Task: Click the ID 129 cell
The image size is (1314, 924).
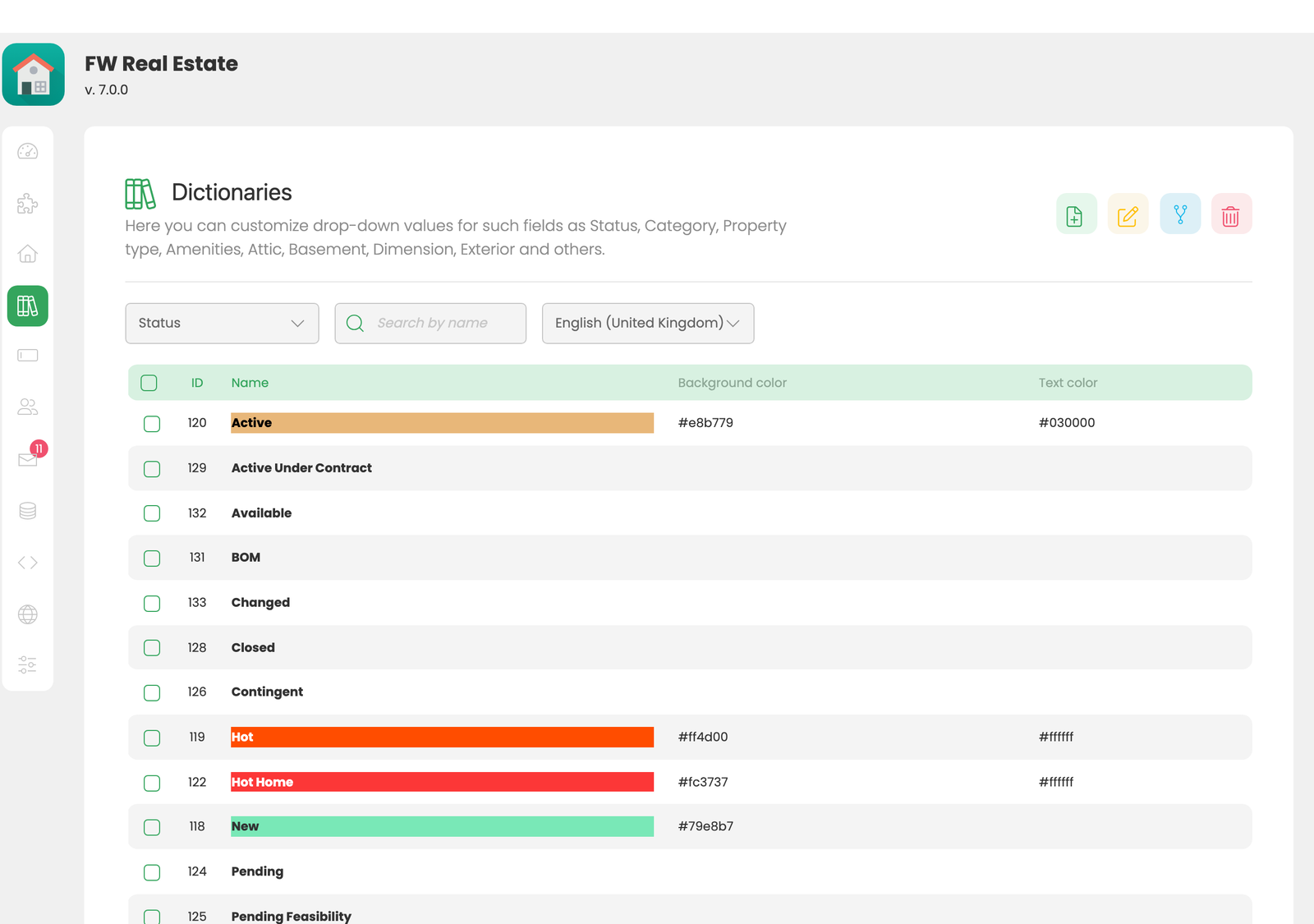Action: [x=197, y=468]
